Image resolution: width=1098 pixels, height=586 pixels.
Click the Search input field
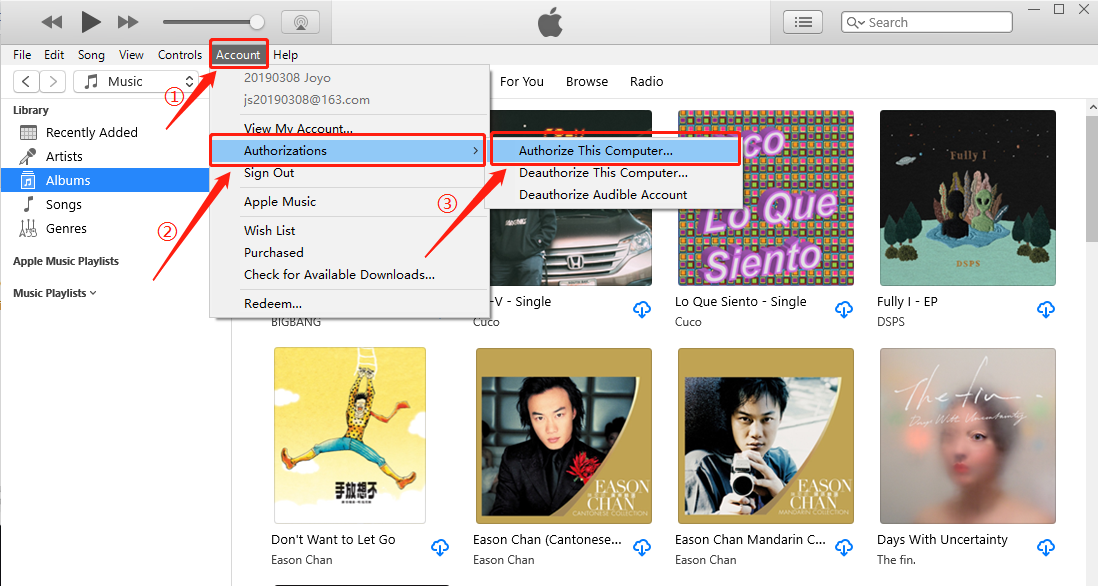click(926, 22)
